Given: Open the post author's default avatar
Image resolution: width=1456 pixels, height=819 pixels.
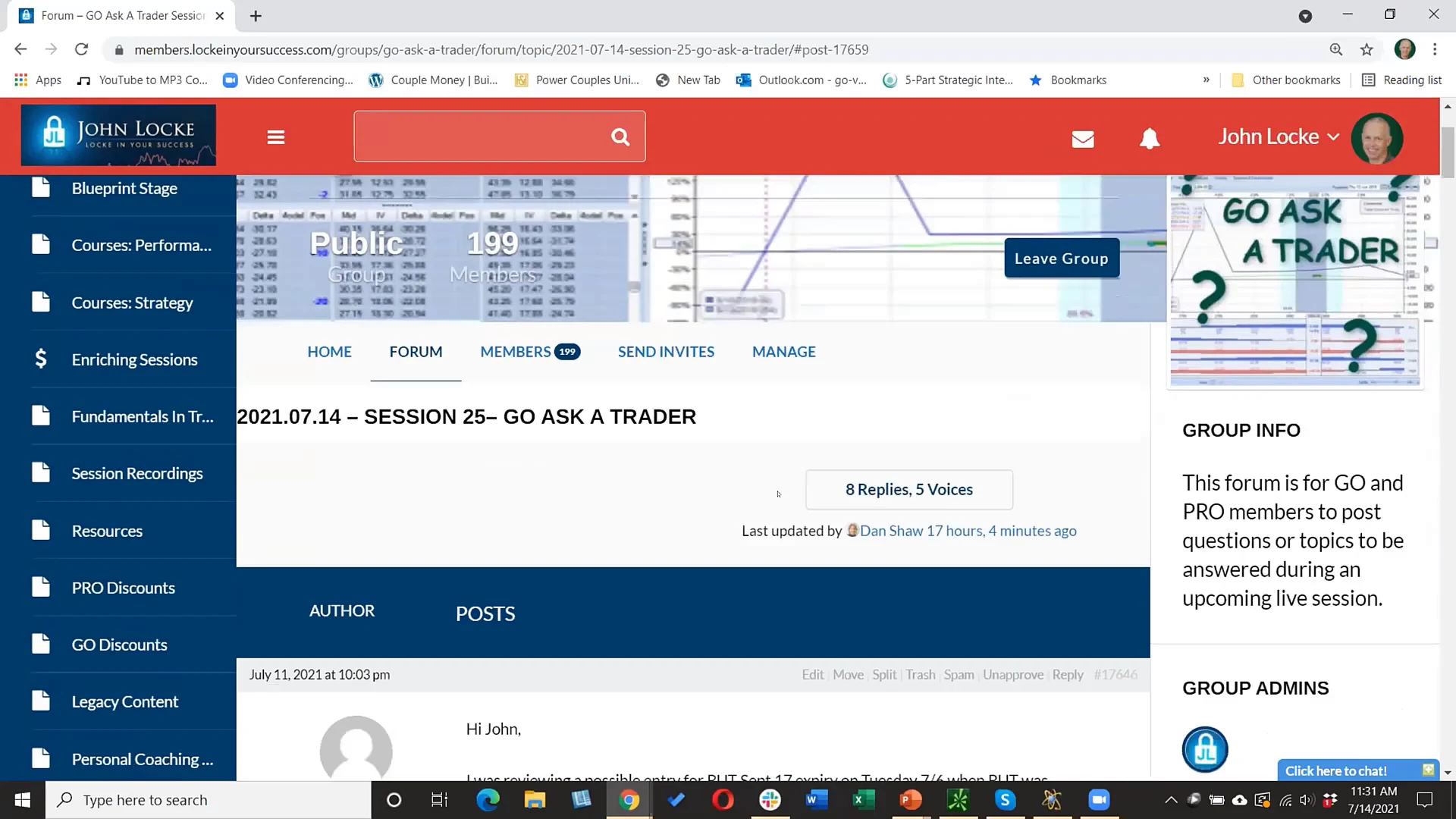Looking at the screenshot, I should pos(356,748).
